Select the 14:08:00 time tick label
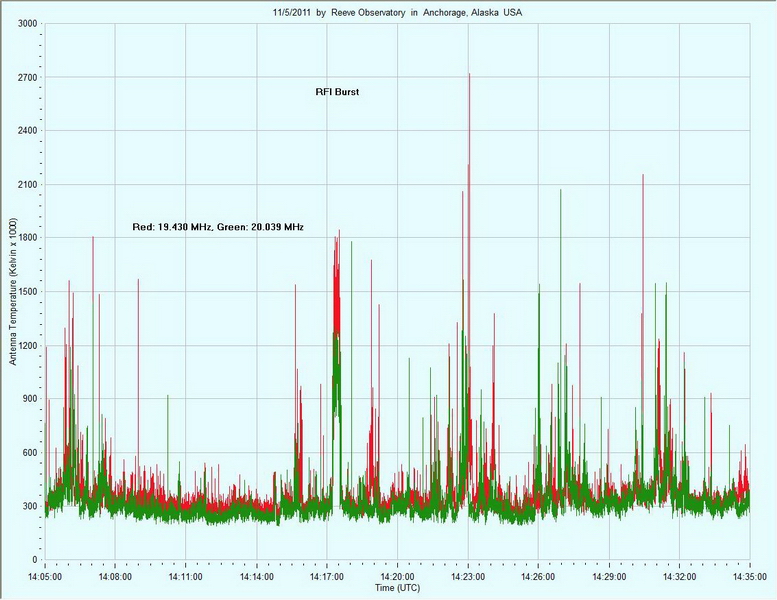Image resolution: width=777 pixels, height=600 pixels. (115, 577)
